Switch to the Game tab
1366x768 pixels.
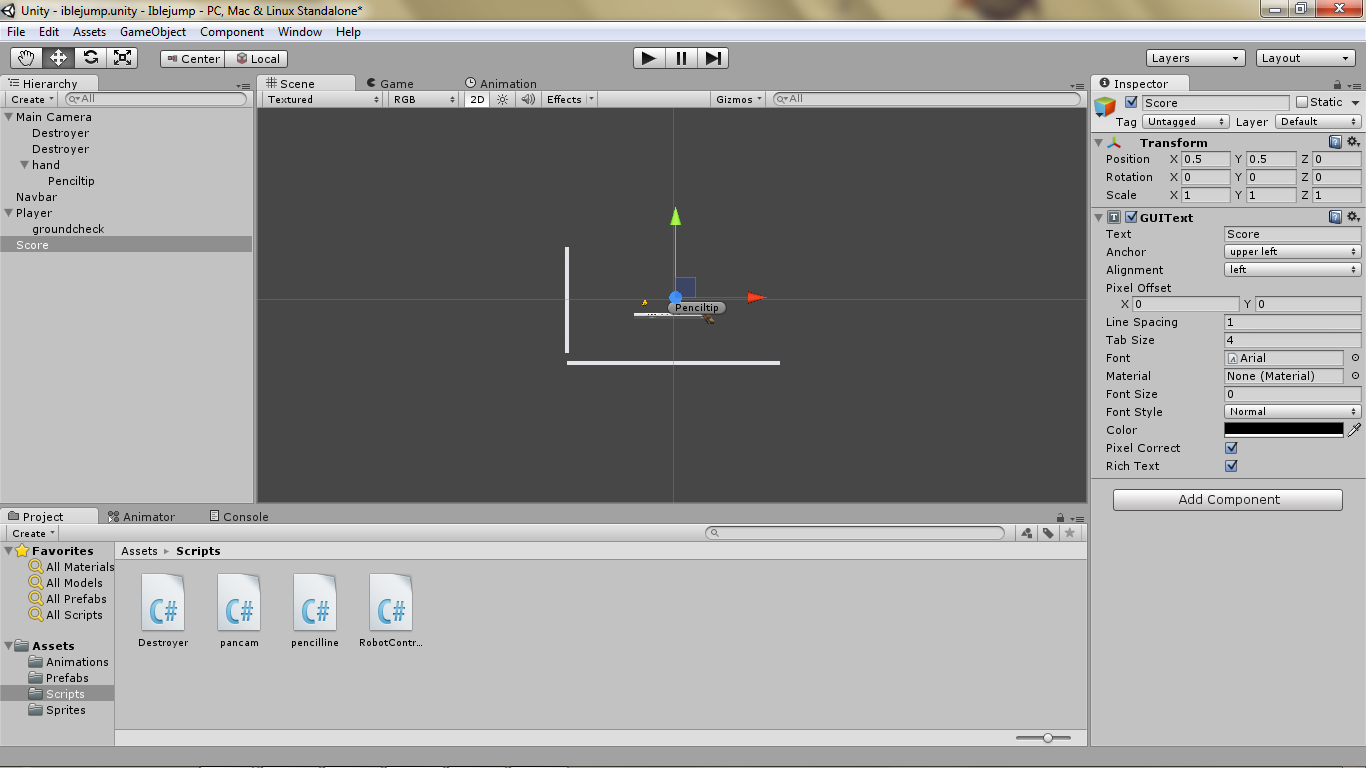389,84
